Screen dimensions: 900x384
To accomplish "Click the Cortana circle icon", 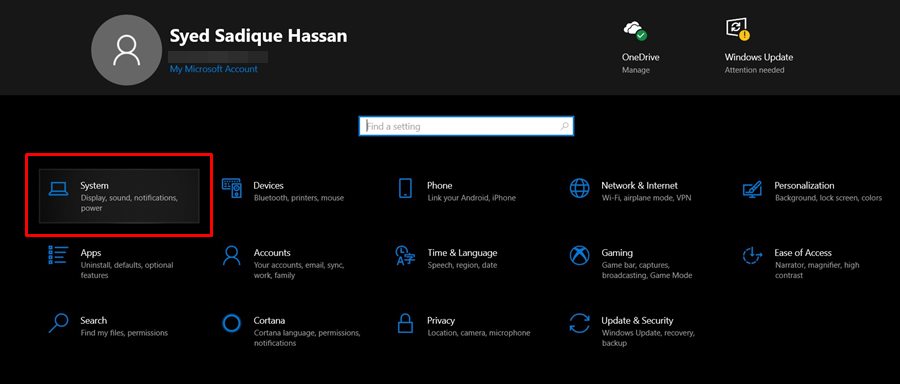I will (231, 323).
